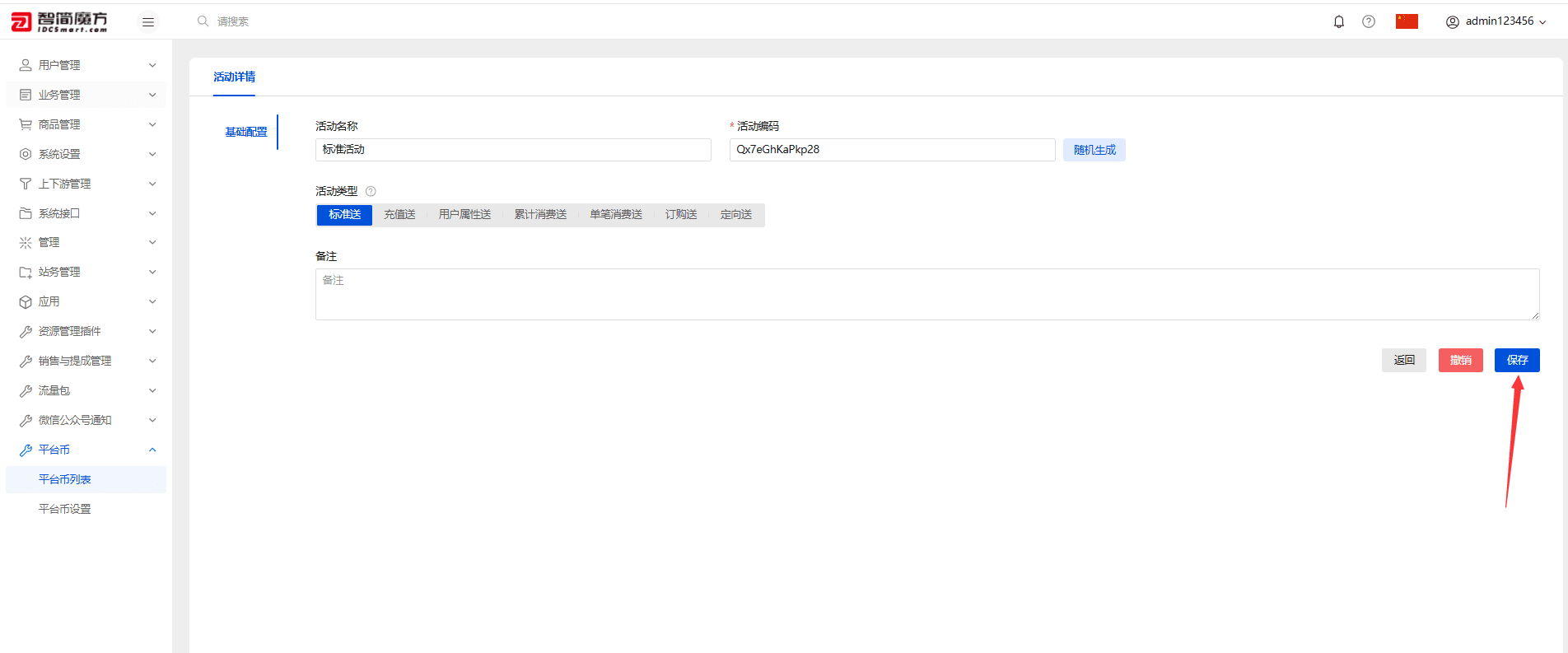Click the 流量包 wrench icon

(x=26, y=390)
